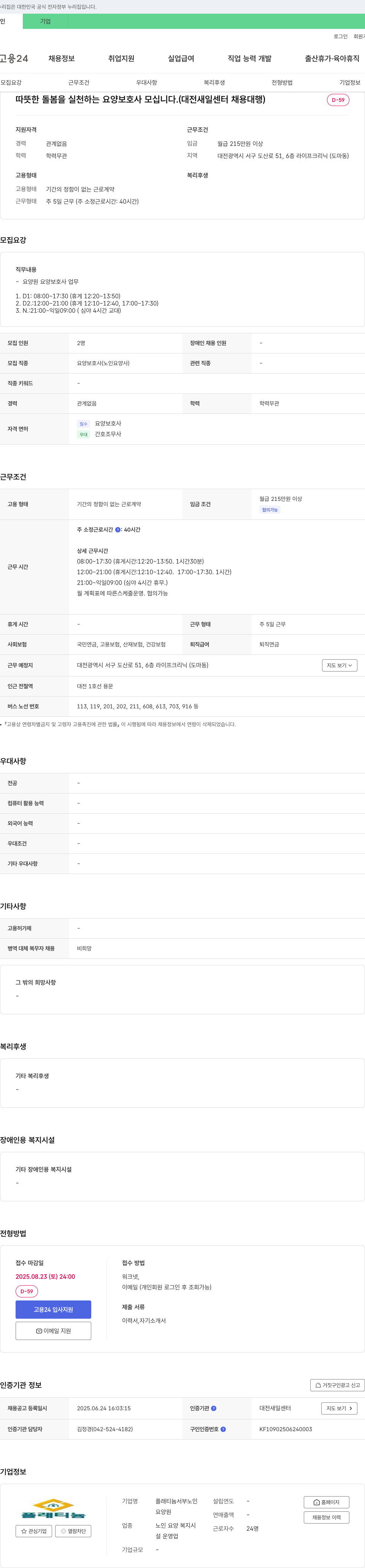Open the 취업지원 menu
The width and height of the screenshot is (365, 1568).
coord(121,59)
